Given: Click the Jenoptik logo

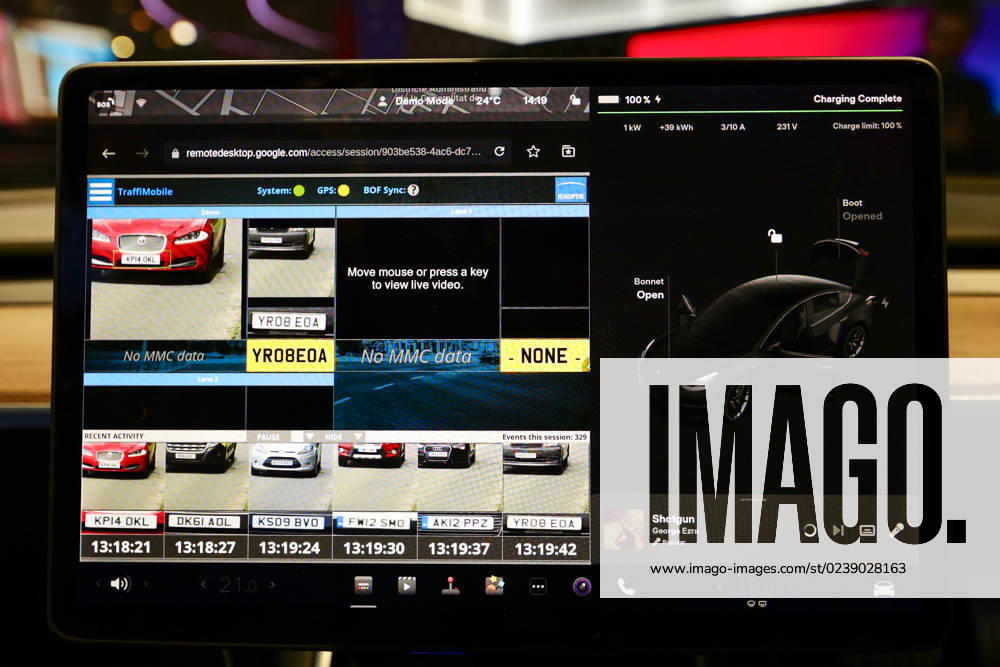Looking at the screenshot, I should [571, 191].
